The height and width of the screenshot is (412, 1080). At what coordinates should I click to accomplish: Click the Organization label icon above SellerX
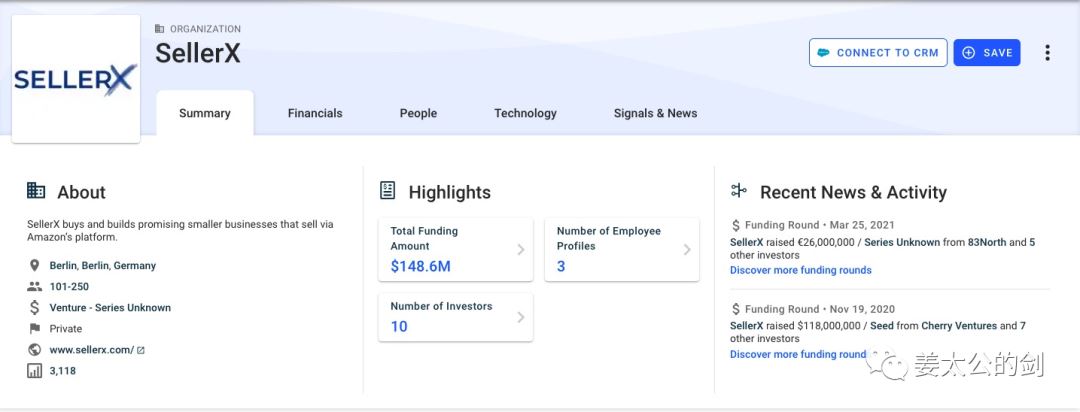[x=160, y=29]
